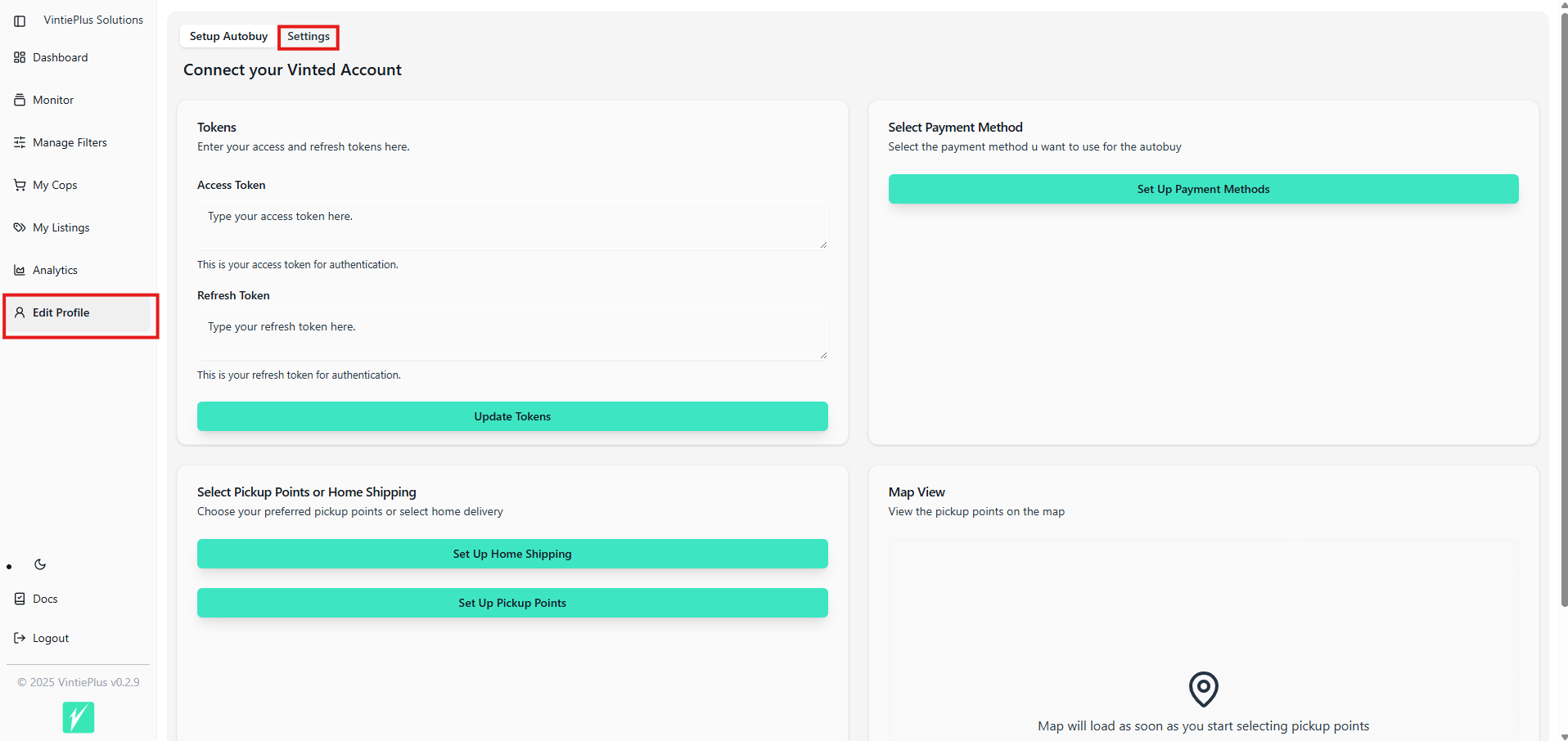Open the Docs link label
The height and width of the screenshot is (741, 1568).
[x=45, y=599]
